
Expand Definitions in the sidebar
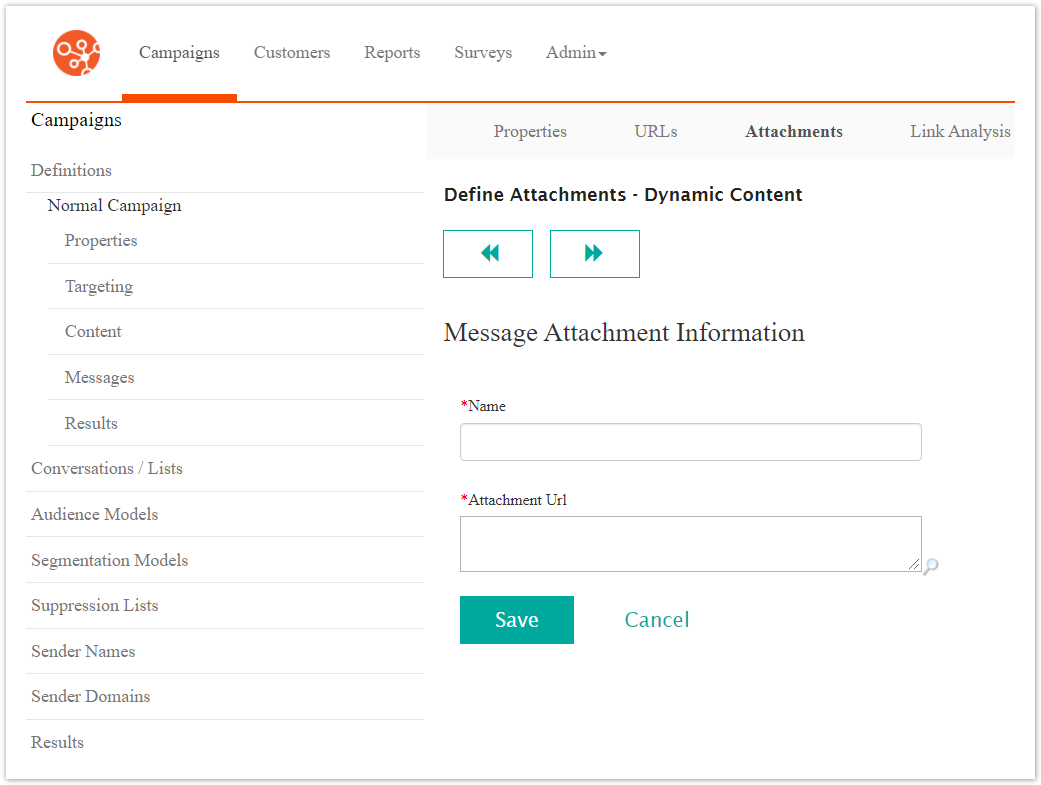click(71, 171)
